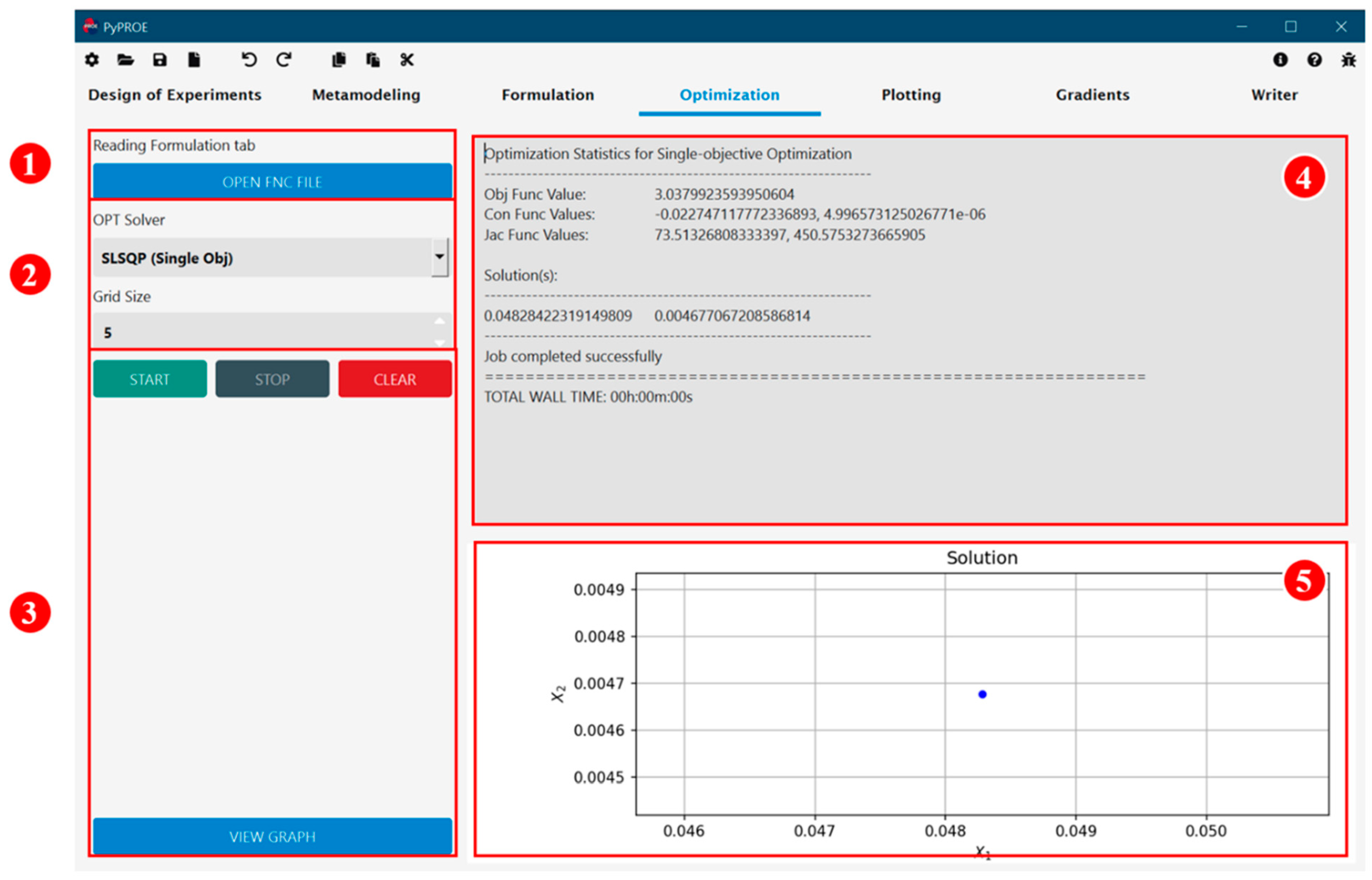Click the scissors cut icon
The width and height of the screenshot is (1372, 880).
click(407, 59)
